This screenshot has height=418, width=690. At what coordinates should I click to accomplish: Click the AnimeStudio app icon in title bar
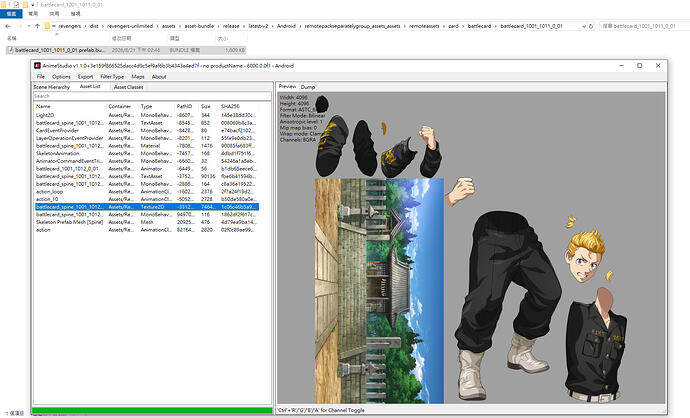[38, 66]
